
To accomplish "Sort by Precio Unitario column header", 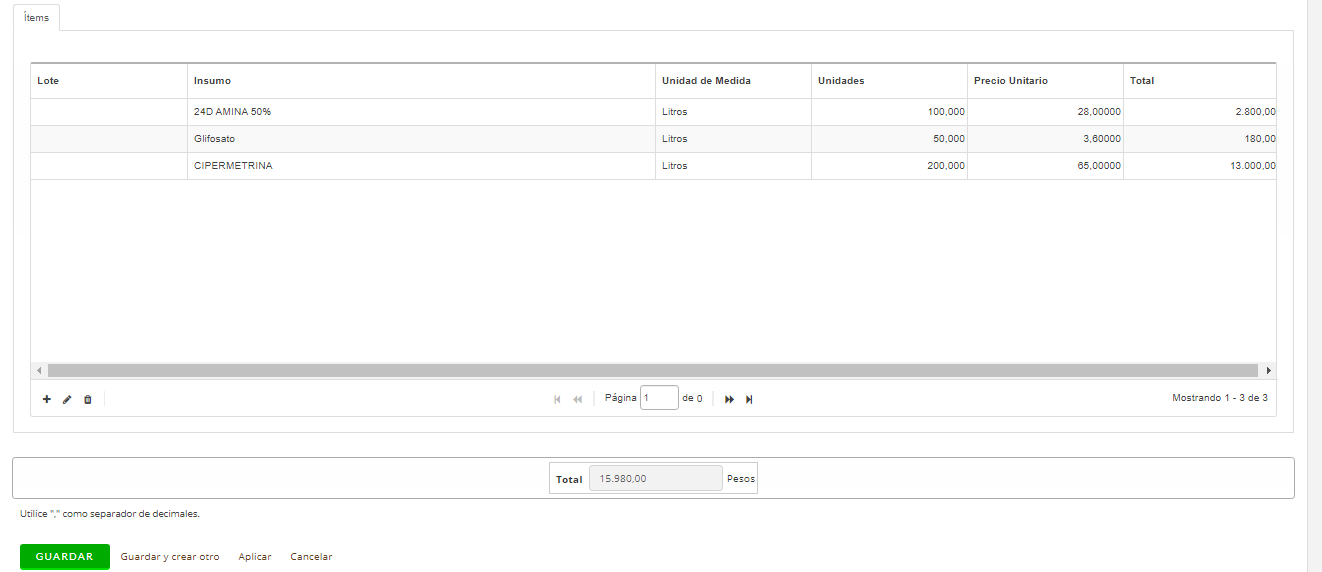I will [x=1045, y=81].
